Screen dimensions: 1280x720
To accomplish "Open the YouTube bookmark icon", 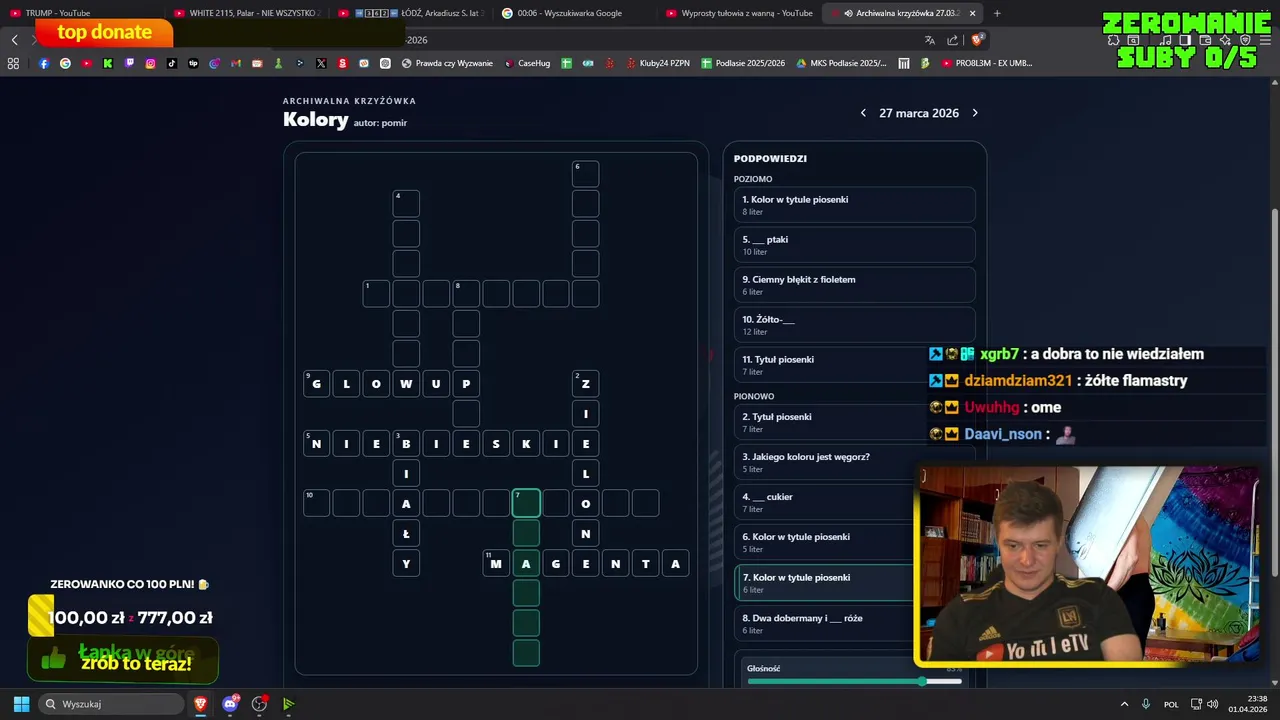I will [87, 63].
